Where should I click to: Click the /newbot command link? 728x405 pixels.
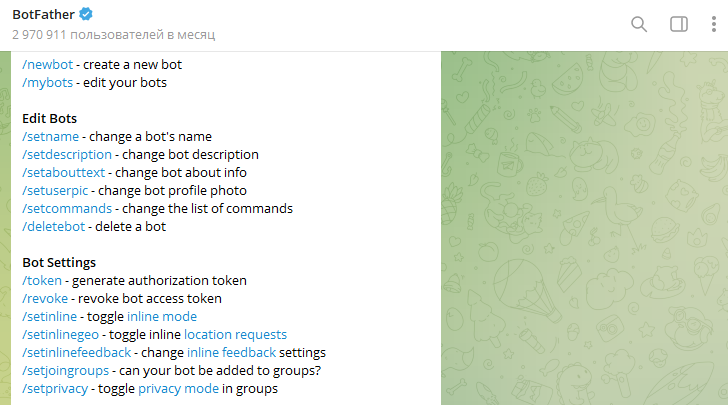point(47,65)
